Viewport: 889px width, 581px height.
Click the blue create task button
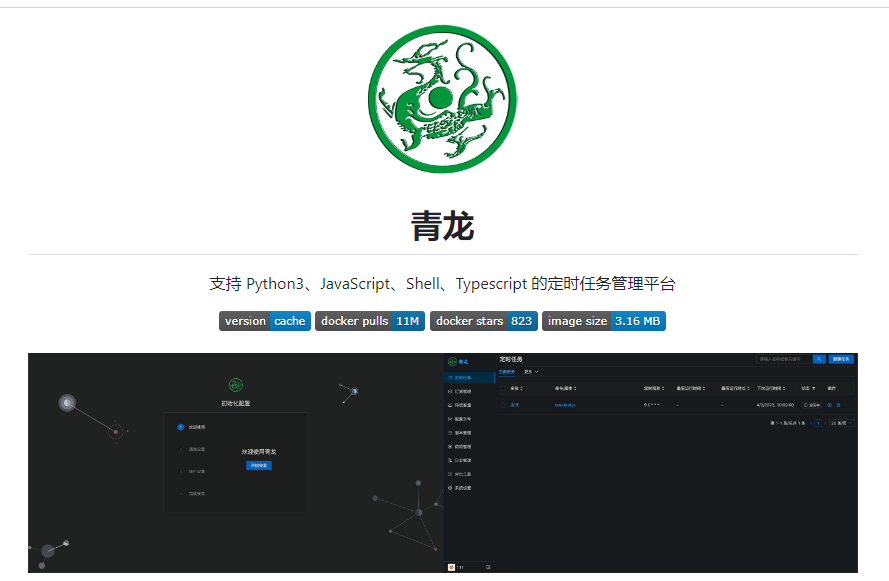click(x=841, y=358)
